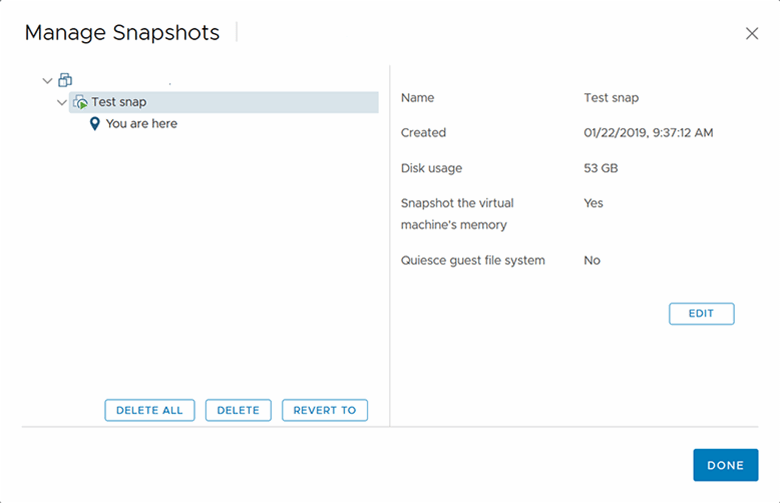
Task: Click the snapshot name value Test snap
Action: click(611, 98)
